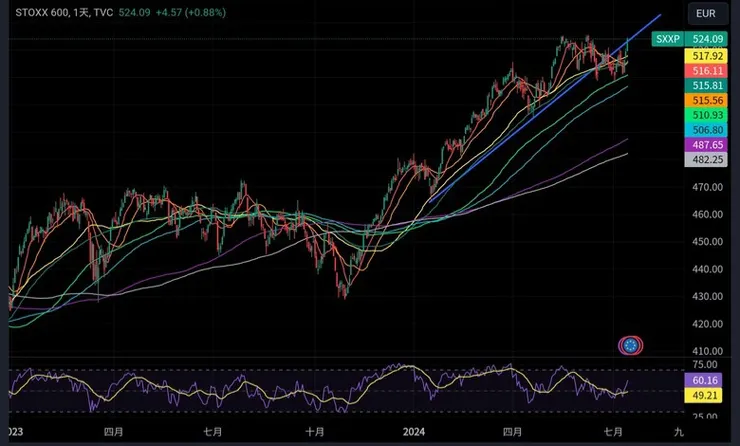Click the 410.00 price axis level

pos(707,351)
